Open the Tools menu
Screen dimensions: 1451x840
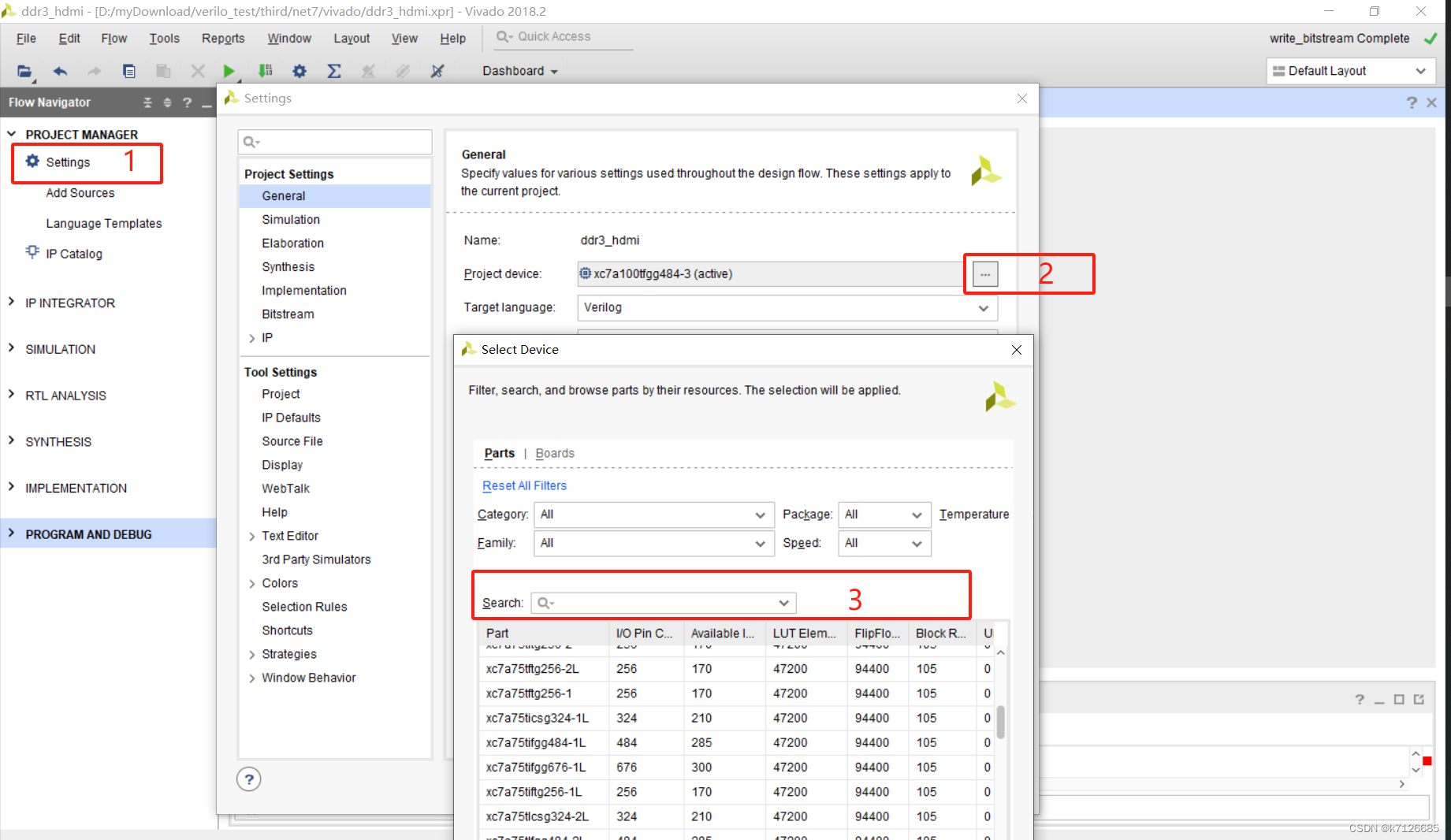(164, 38)
